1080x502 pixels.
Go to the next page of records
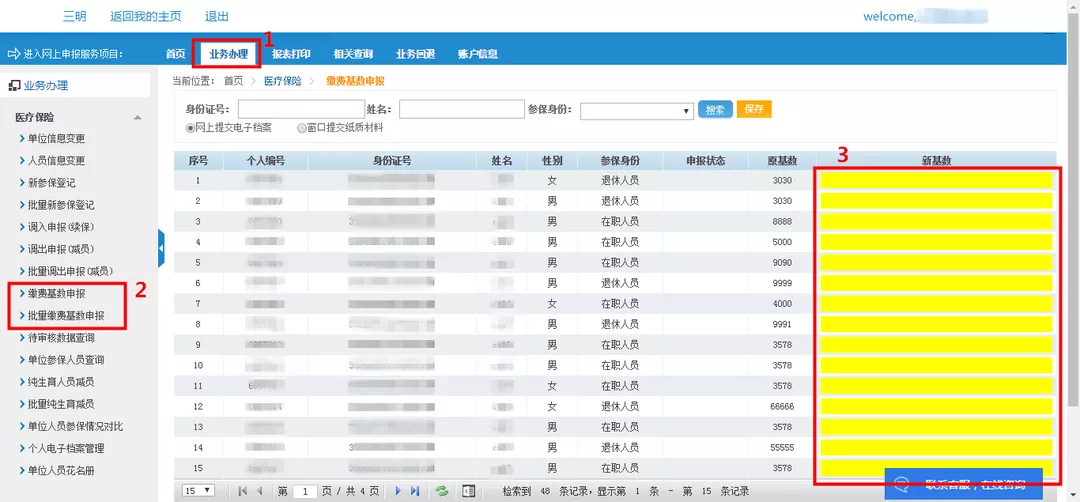point(398,491)
